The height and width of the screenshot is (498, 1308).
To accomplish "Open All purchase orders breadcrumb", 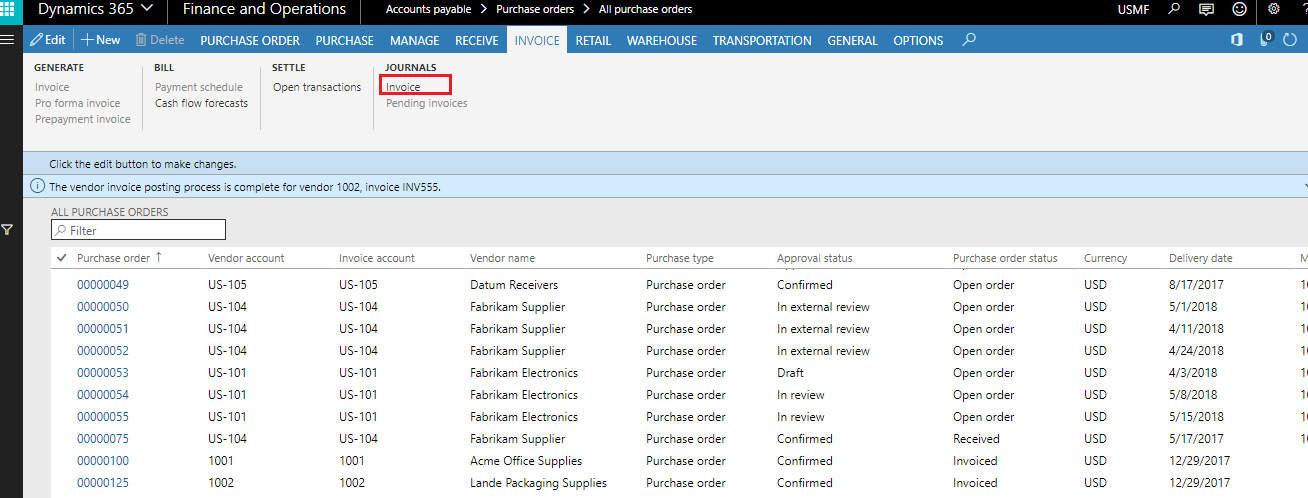I will (x=645, y=9).
